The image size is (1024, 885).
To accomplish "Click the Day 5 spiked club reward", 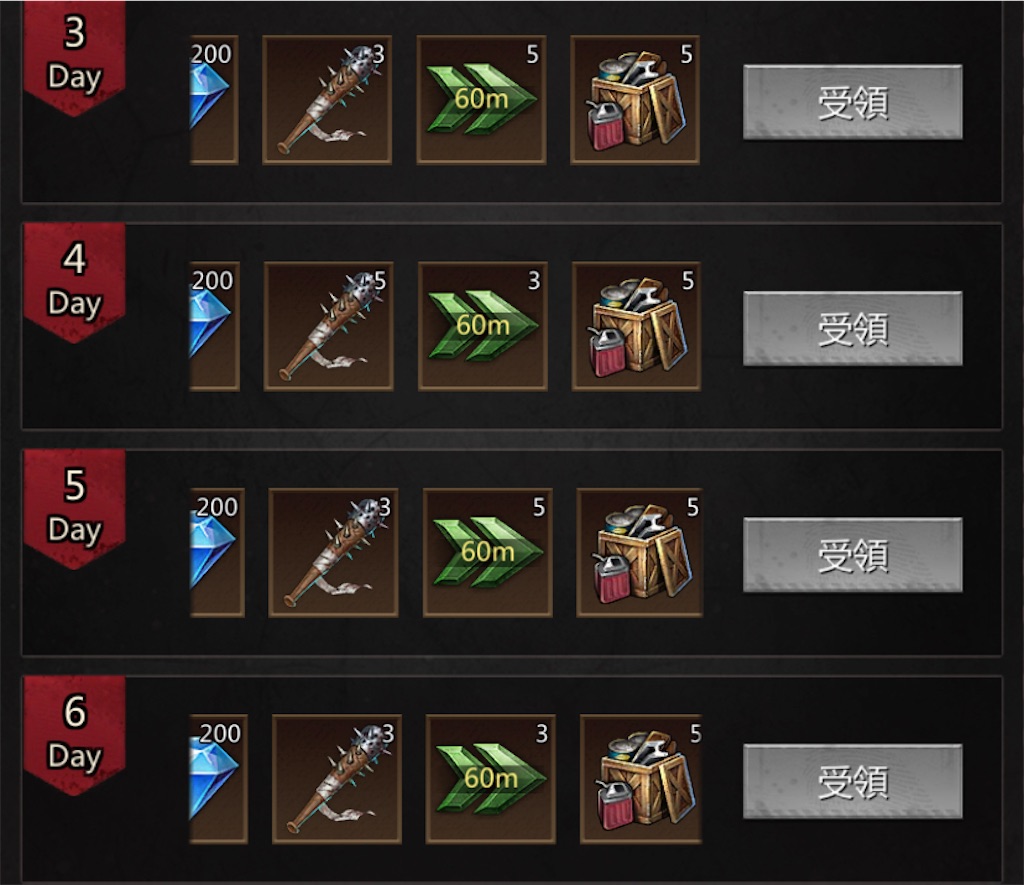I will (333, 553).
